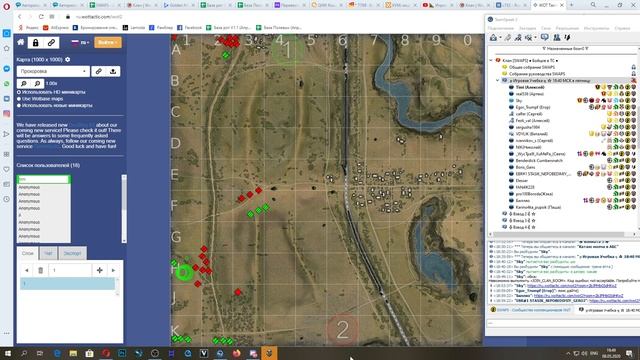Copy map link icon beside map dropdown

pos(98,71)
